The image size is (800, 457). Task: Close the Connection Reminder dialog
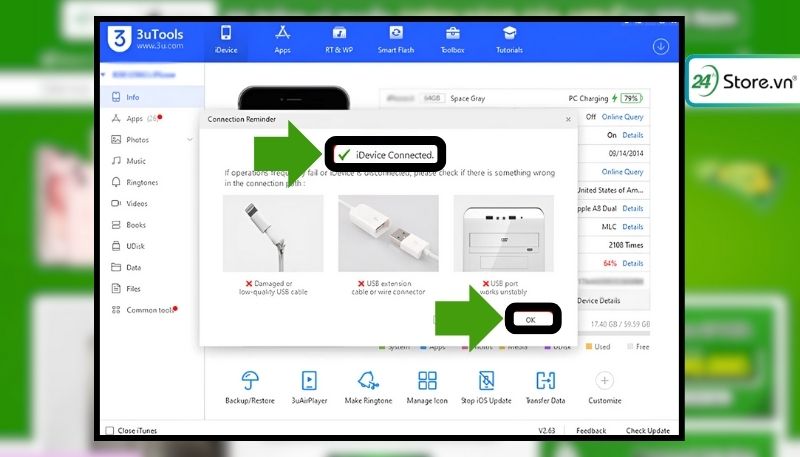(568, 119)
